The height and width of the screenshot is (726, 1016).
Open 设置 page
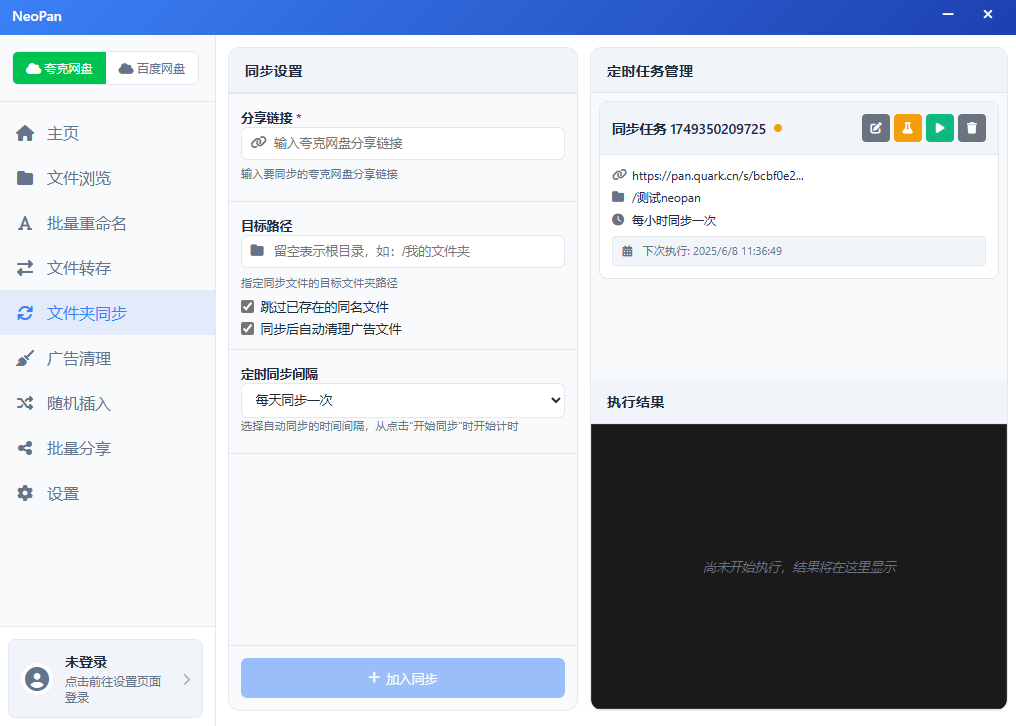point(108,493)
